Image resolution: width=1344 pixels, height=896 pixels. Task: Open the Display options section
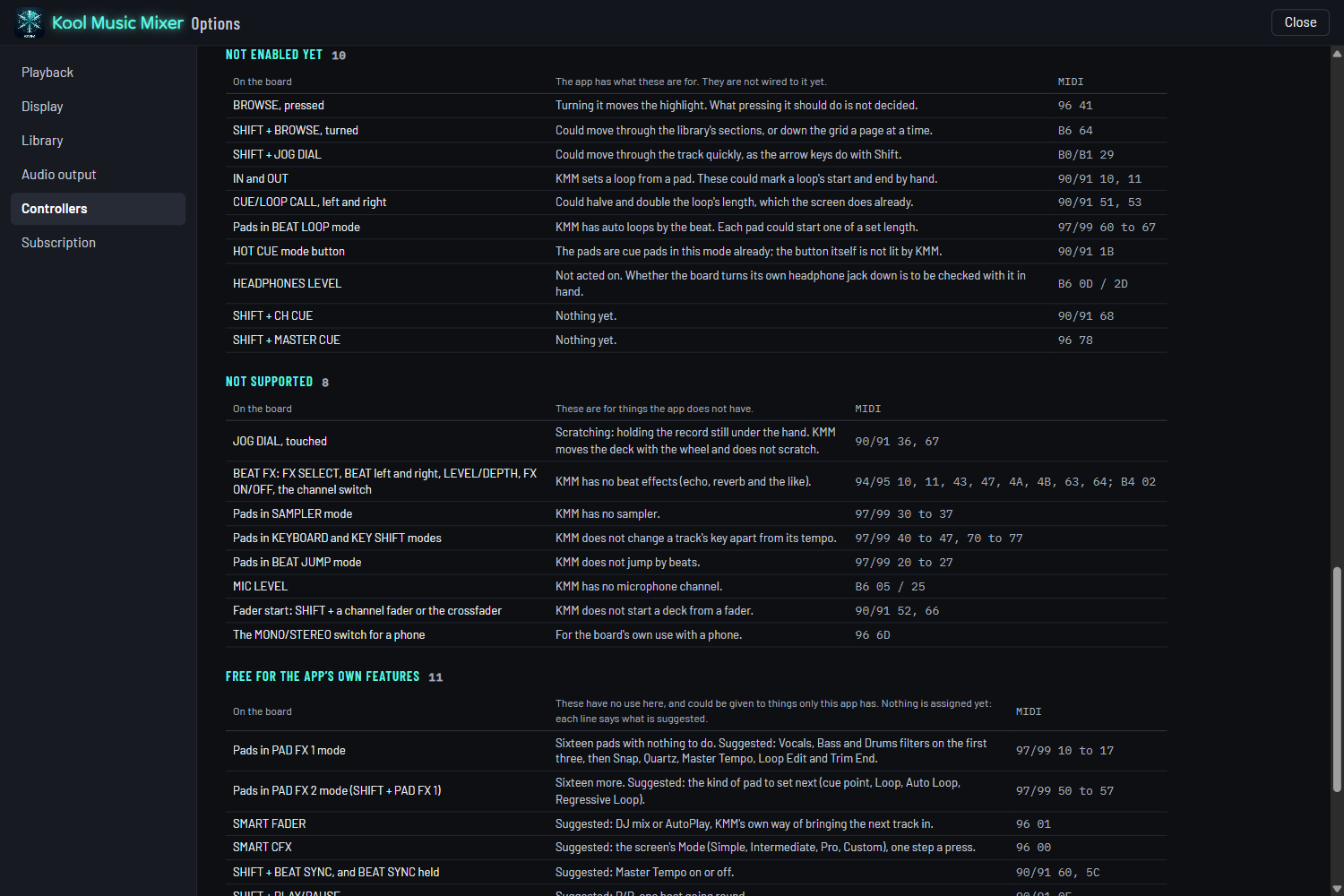point(98,107)
